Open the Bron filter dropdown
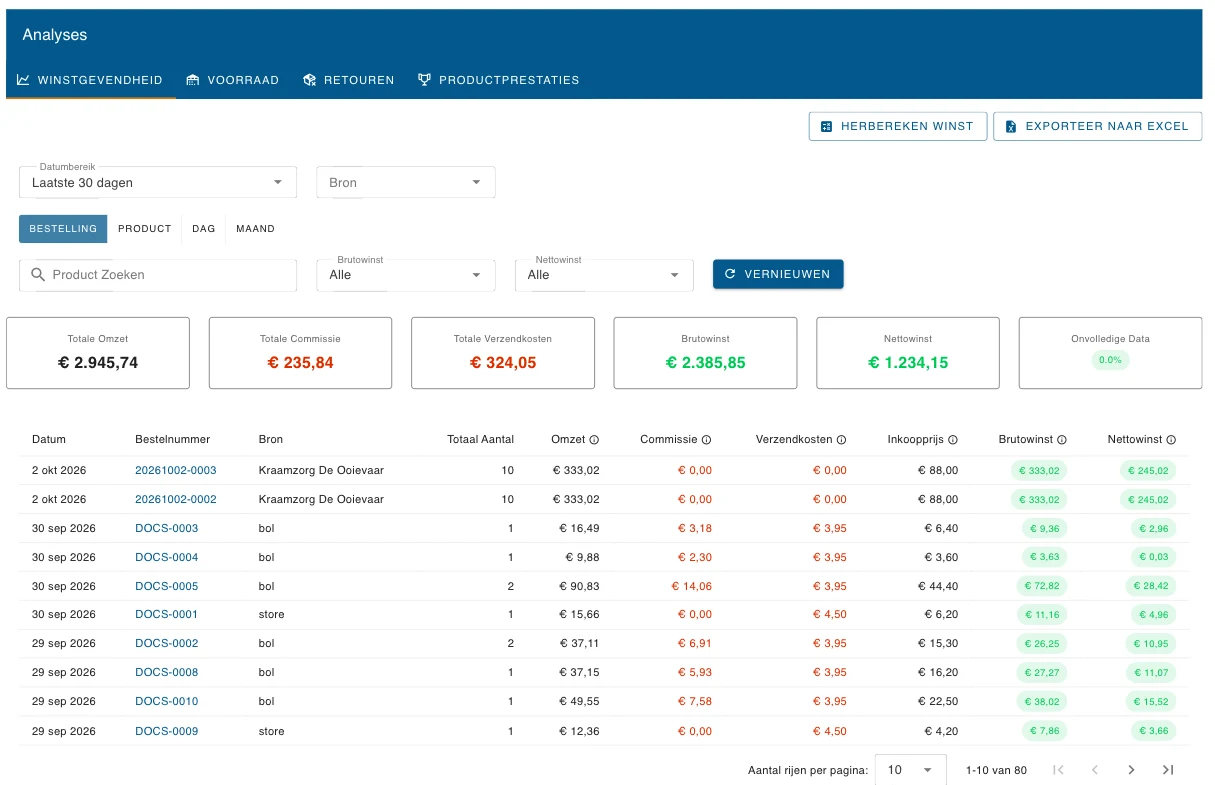The width and height of the screenshot is (1215, 785). coord(406,182)
